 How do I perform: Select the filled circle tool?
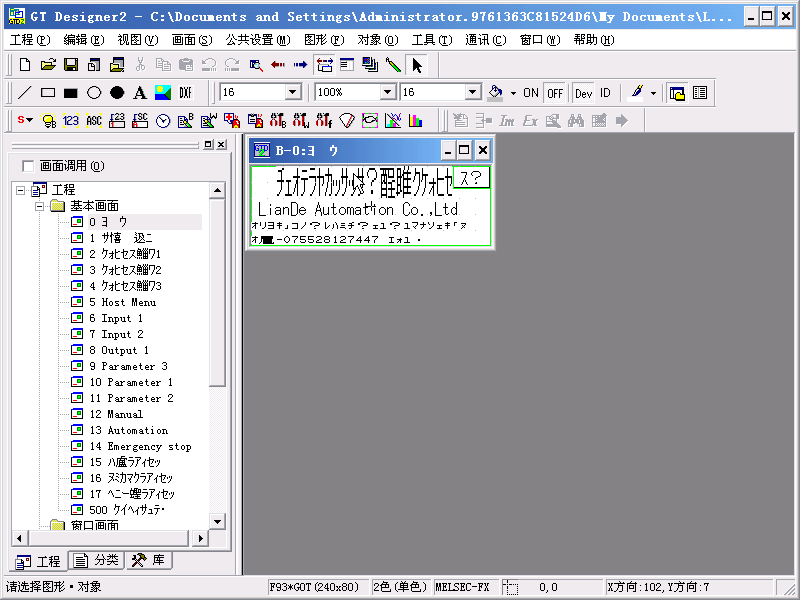(x=117, y=93)
